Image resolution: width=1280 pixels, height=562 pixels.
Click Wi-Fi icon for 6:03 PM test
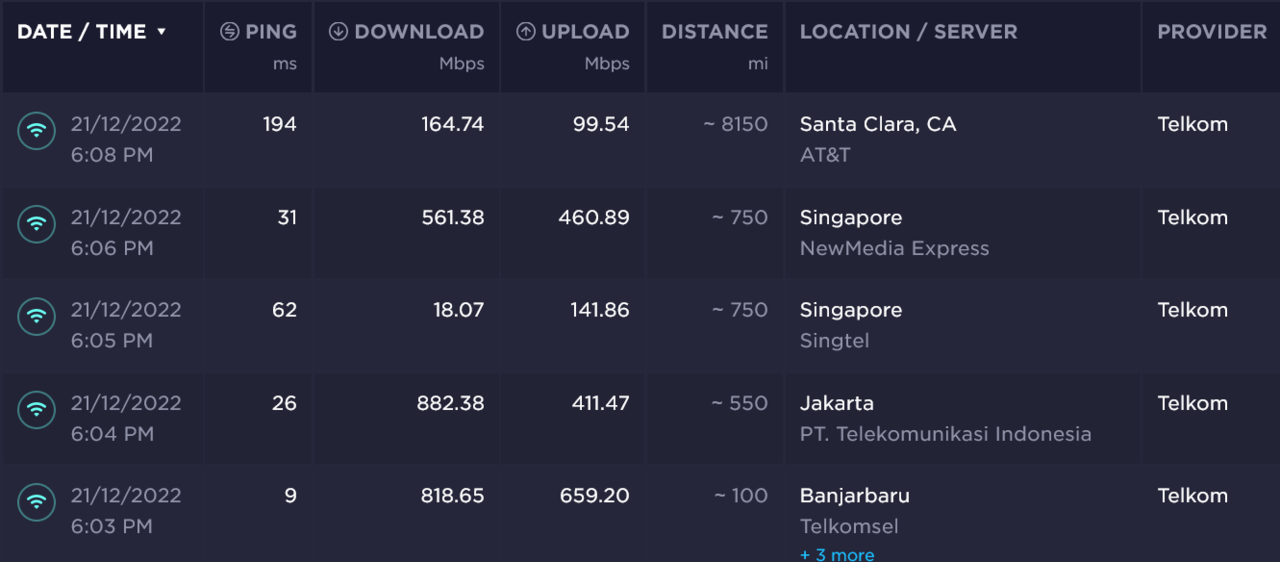[x=37, y=501]
